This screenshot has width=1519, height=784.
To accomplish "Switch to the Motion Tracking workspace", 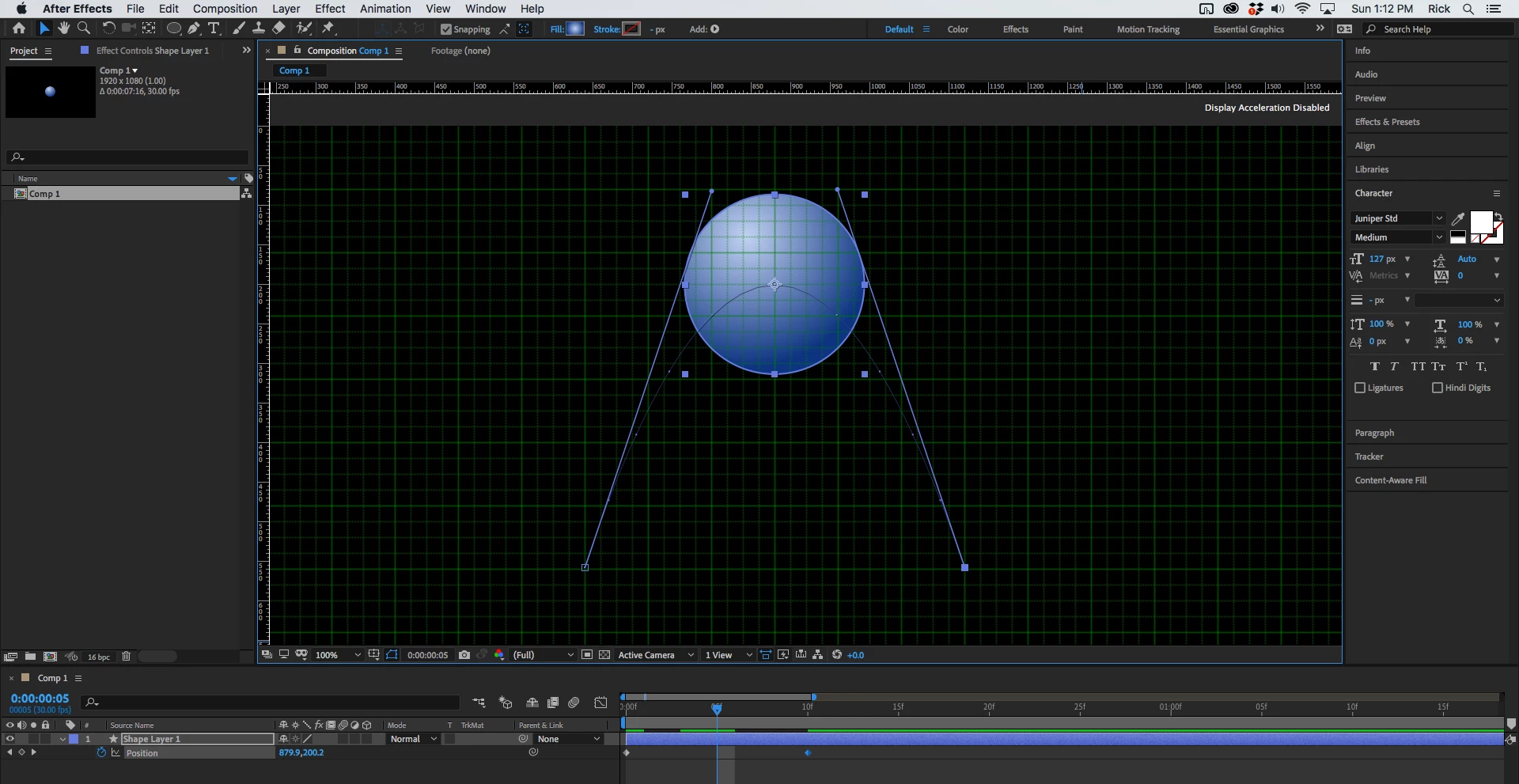I will click(1148, 29).
